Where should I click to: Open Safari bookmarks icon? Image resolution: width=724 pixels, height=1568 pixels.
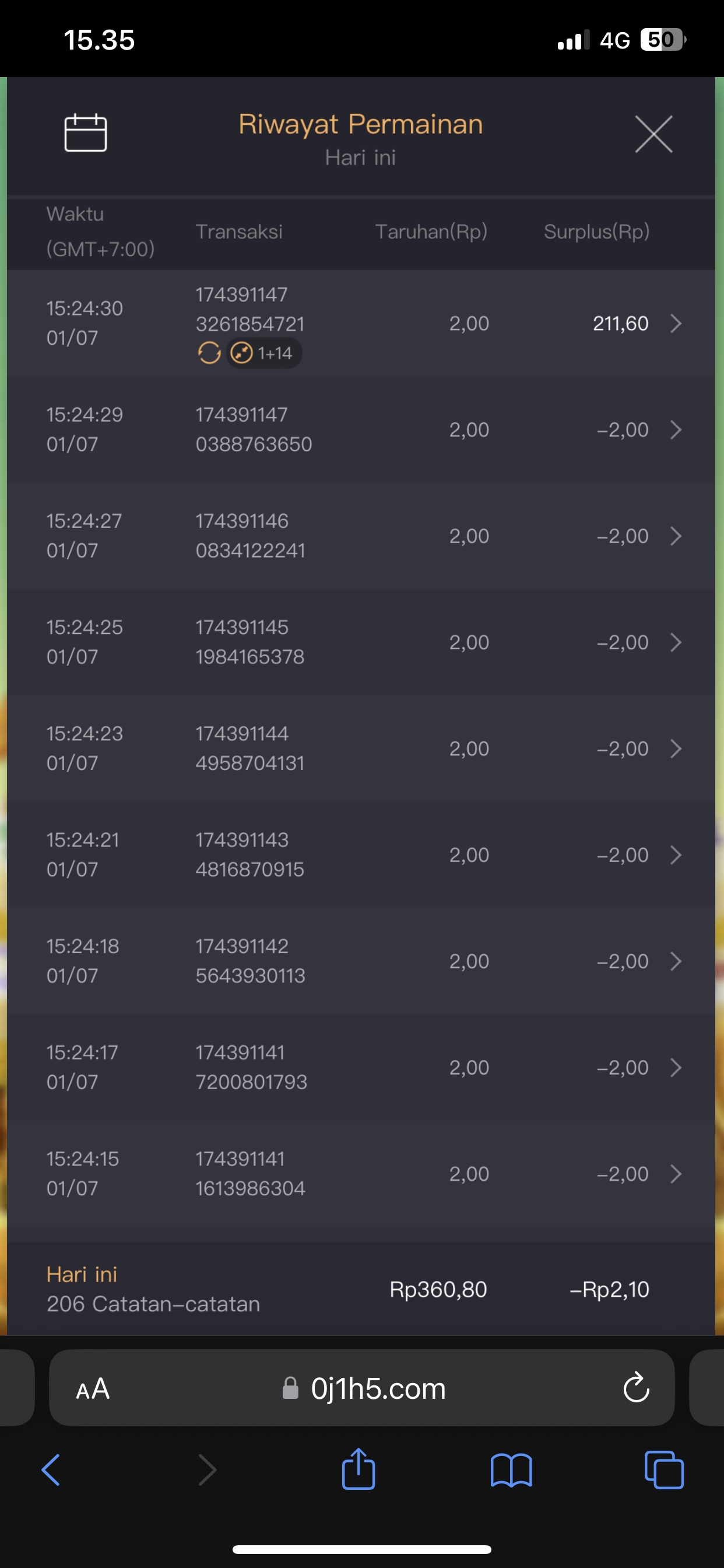[x=511, y=1470]
